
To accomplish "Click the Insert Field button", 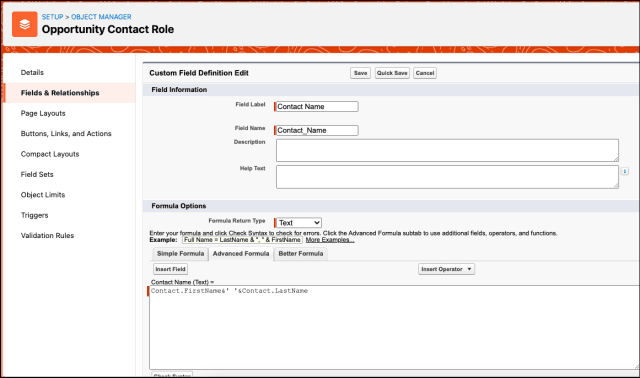I will (x=170, y=269).
